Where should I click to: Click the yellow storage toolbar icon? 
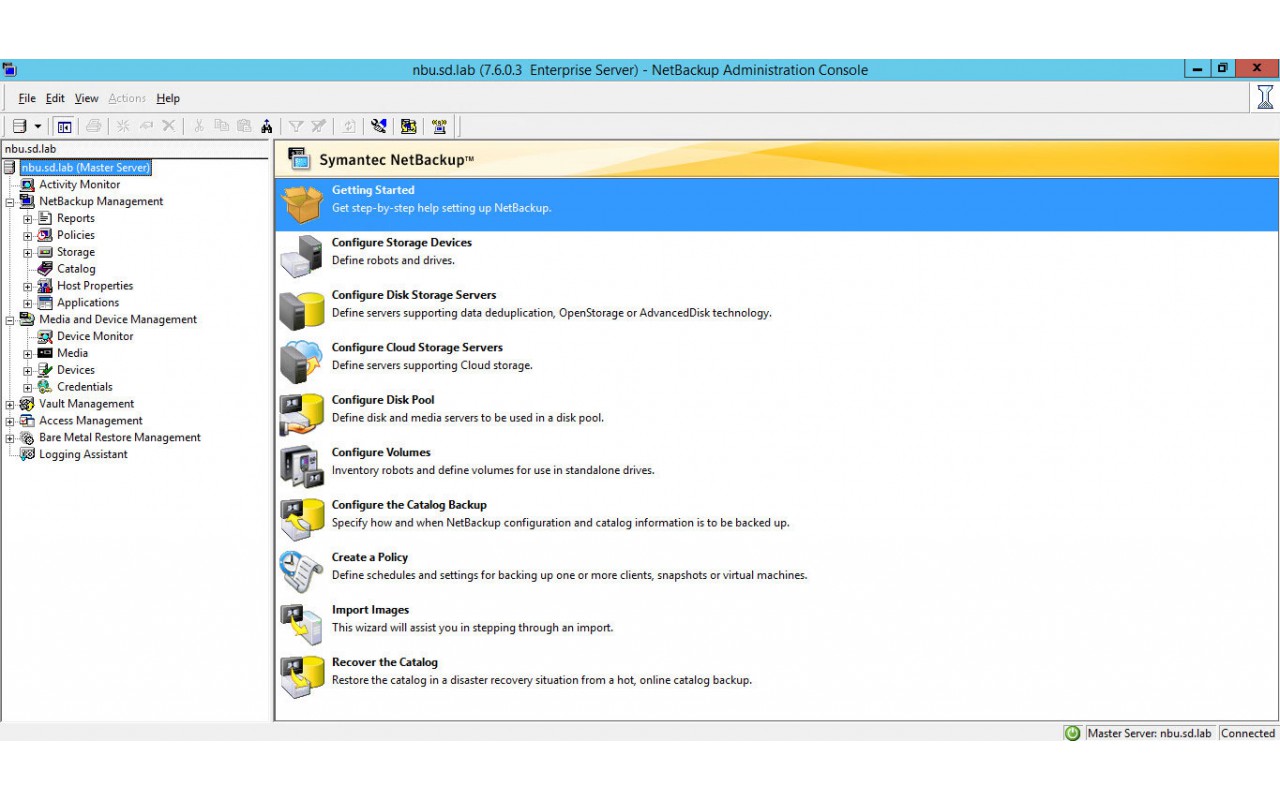click(x=408, y=126)
